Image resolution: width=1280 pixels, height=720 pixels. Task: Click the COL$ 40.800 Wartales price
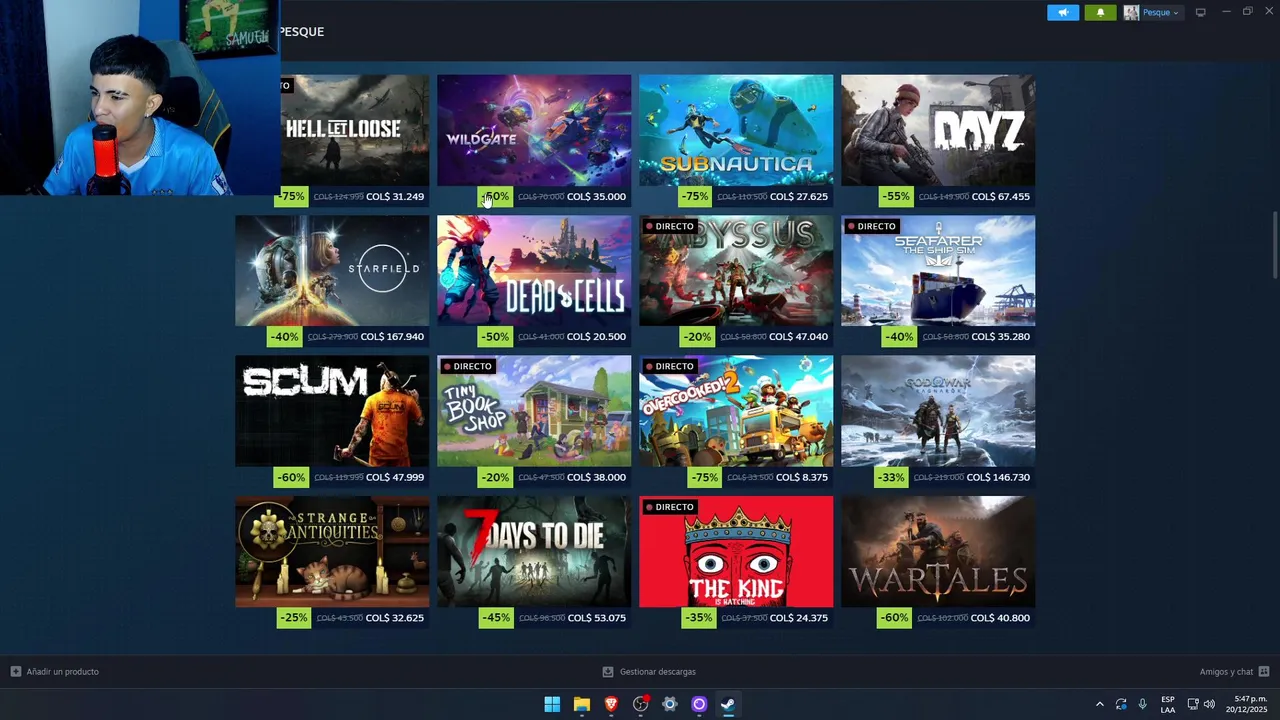tap(1000, 618)
